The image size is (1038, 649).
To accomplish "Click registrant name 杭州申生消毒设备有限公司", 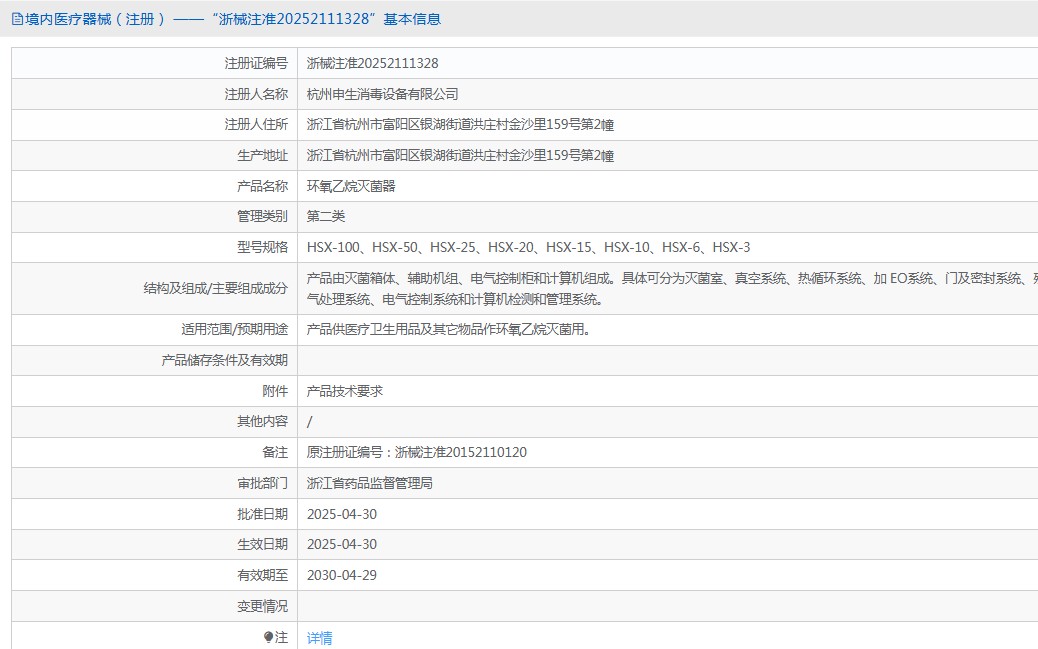I will tap(382, 94).
